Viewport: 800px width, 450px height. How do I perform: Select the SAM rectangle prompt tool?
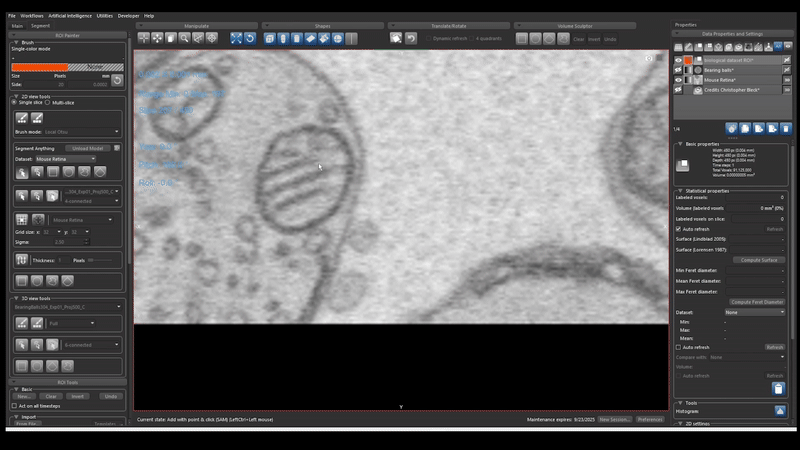[53, 172]
